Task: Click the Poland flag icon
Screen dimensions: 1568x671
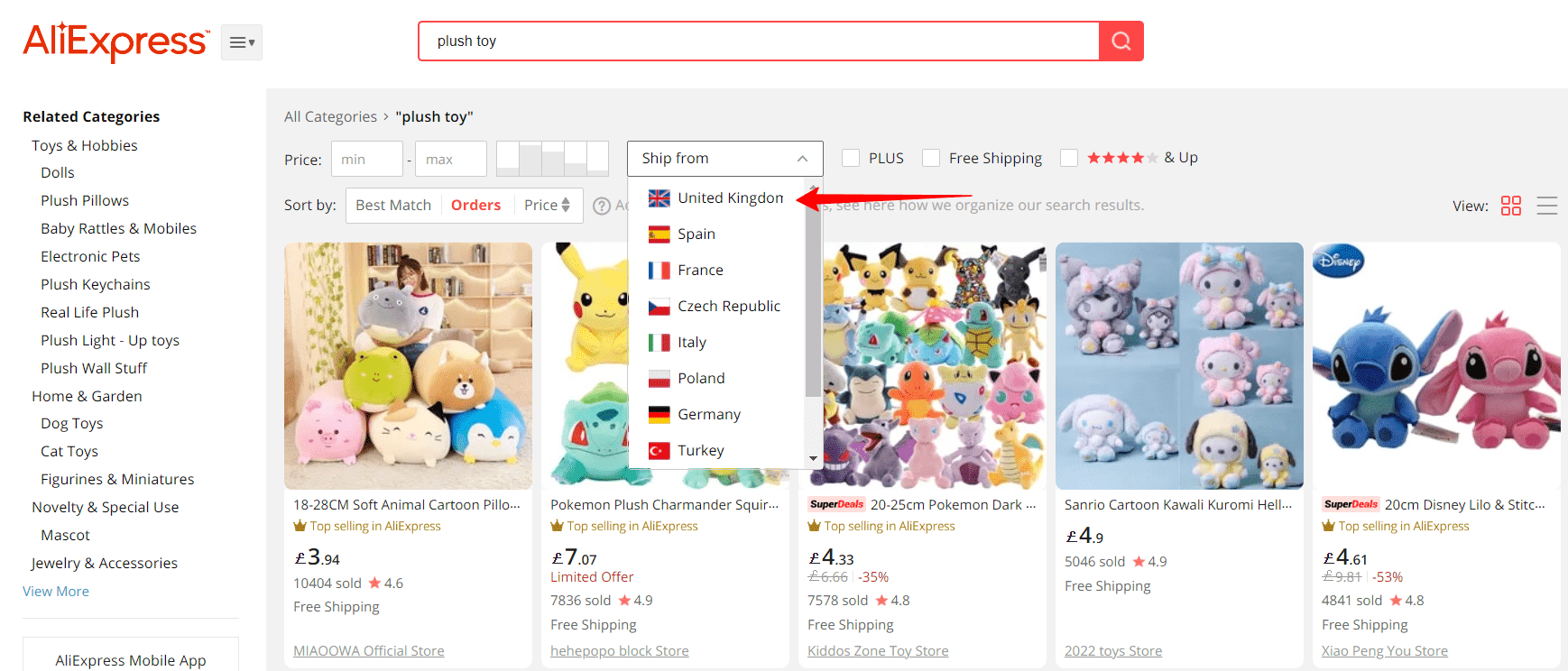Action: click(659, 379)
